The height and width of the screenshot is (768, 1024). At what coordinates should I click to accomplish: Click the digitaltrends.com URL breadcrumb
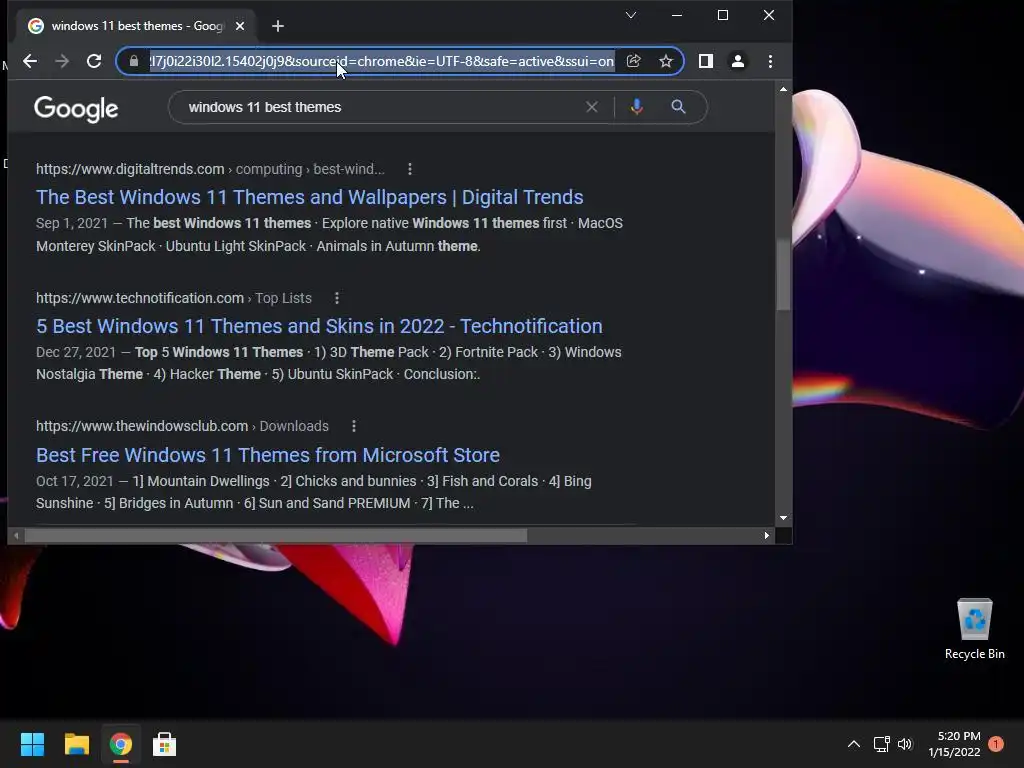(210, 169)
